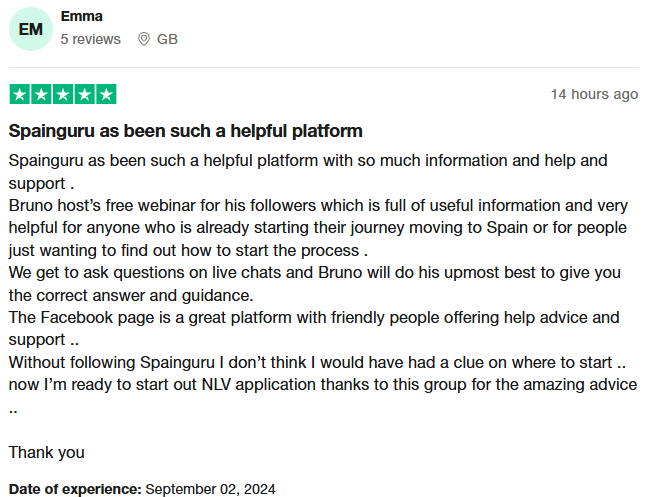Click the date 'September 02, 2024'
Viewport: 653px width, 497px height.
pyautogui.click(x=210, y=489)
